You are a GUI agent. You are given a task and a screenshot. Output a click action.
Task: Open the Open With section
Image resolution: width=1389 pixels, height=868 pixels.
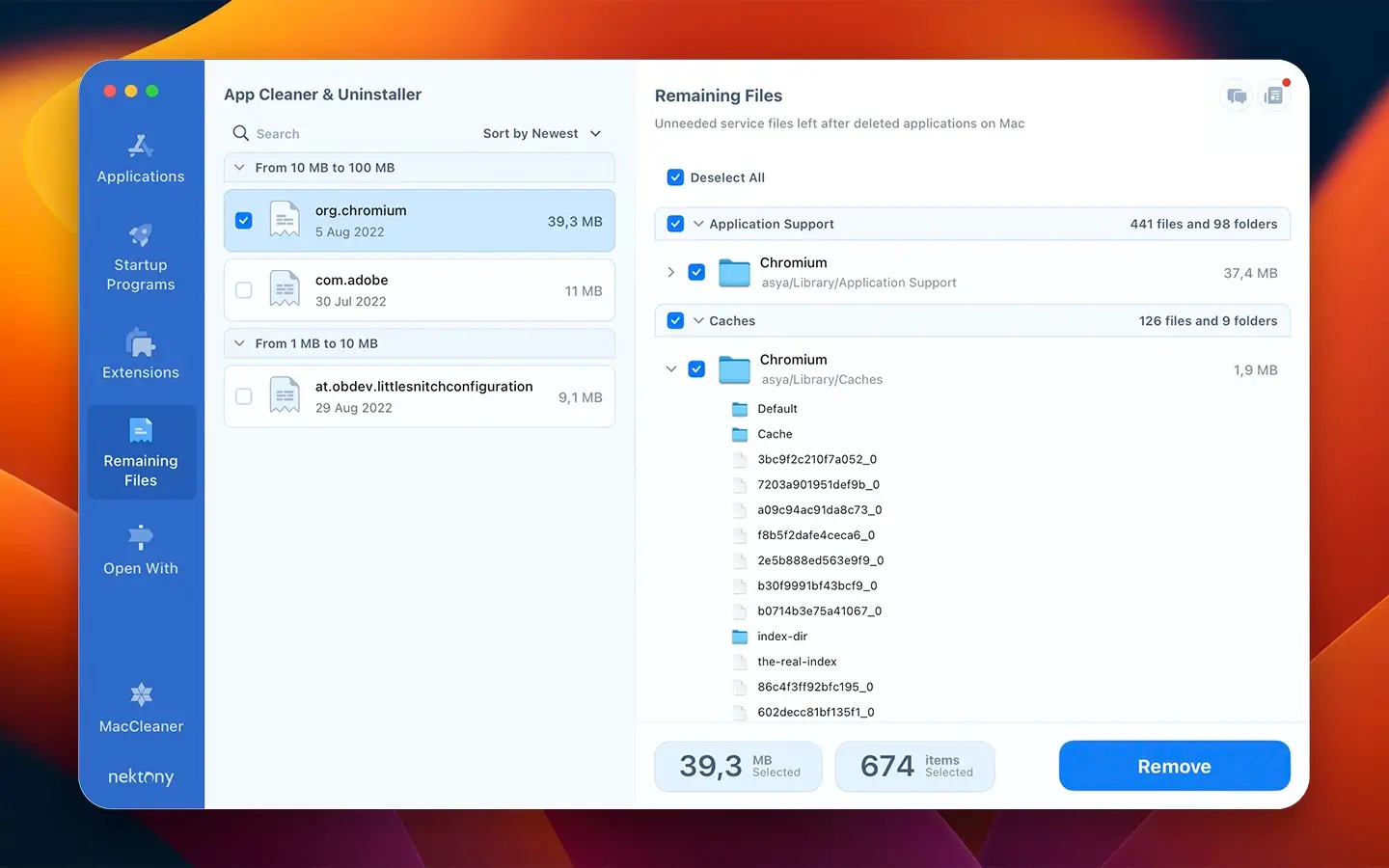(x=140, y=550)
